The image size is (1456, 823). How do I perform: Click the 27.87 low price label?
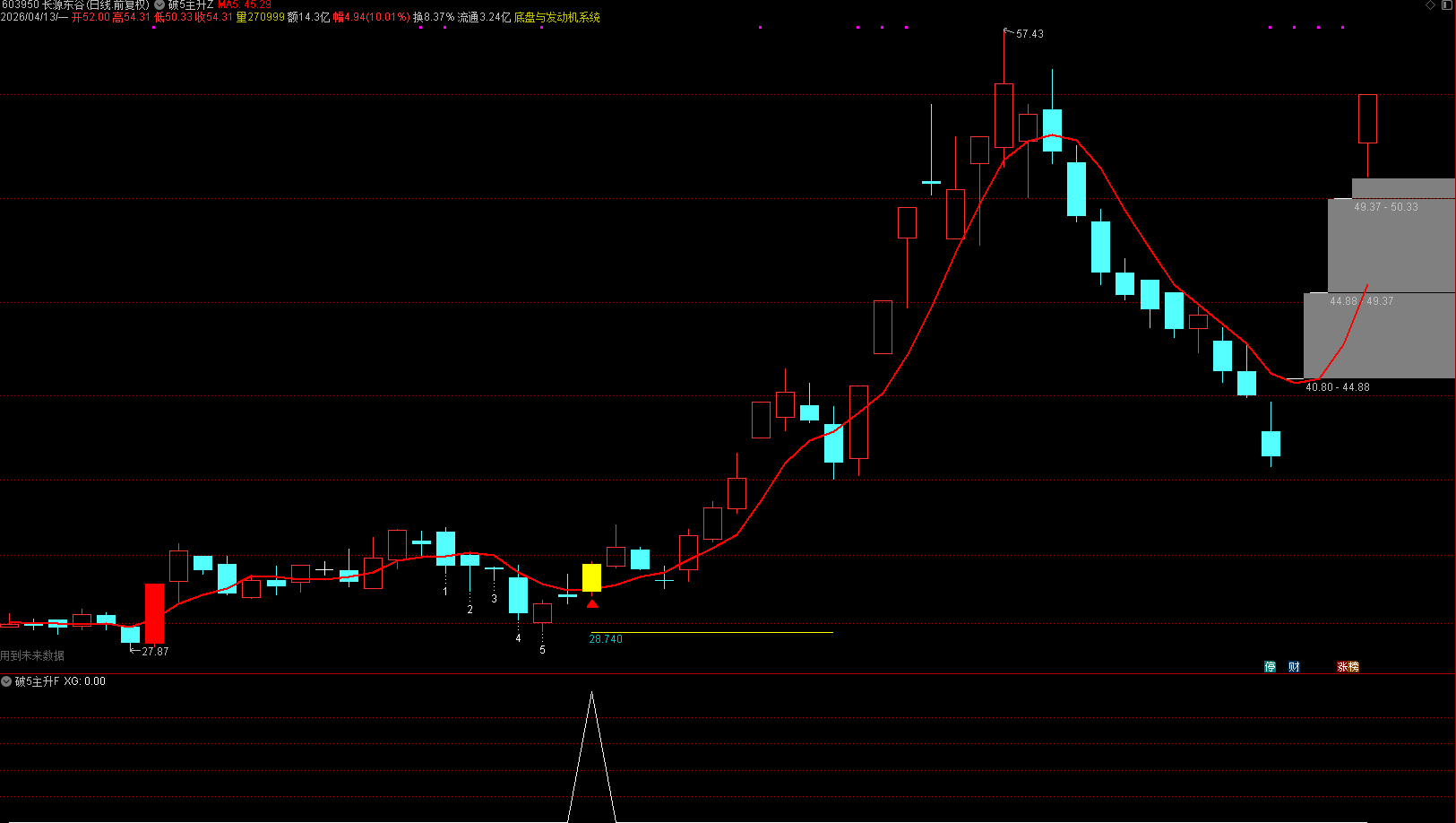(155, 652)
